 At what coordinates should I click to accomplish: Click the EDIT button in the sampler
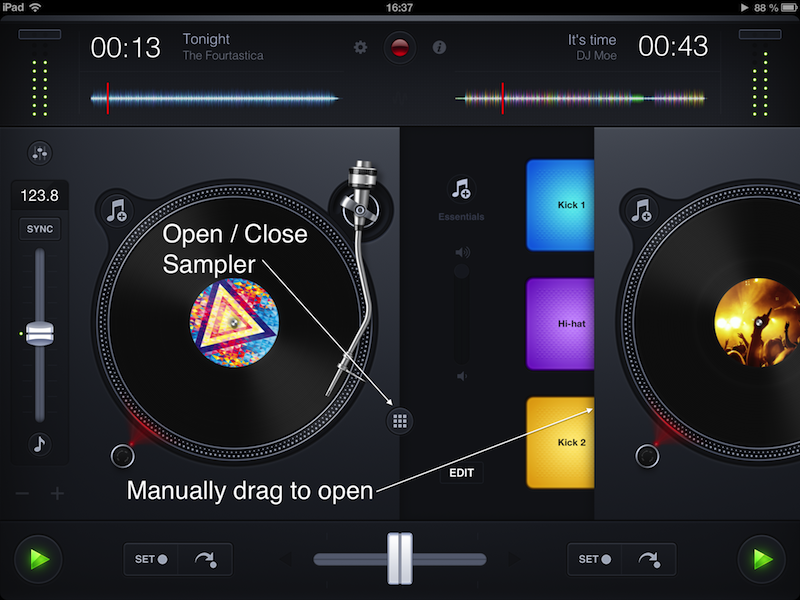click(x=461, y=473)
